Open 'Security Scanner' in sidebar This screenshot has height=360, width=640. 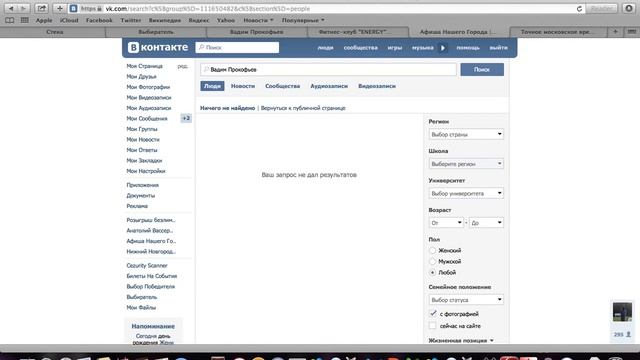pos(147,265)
